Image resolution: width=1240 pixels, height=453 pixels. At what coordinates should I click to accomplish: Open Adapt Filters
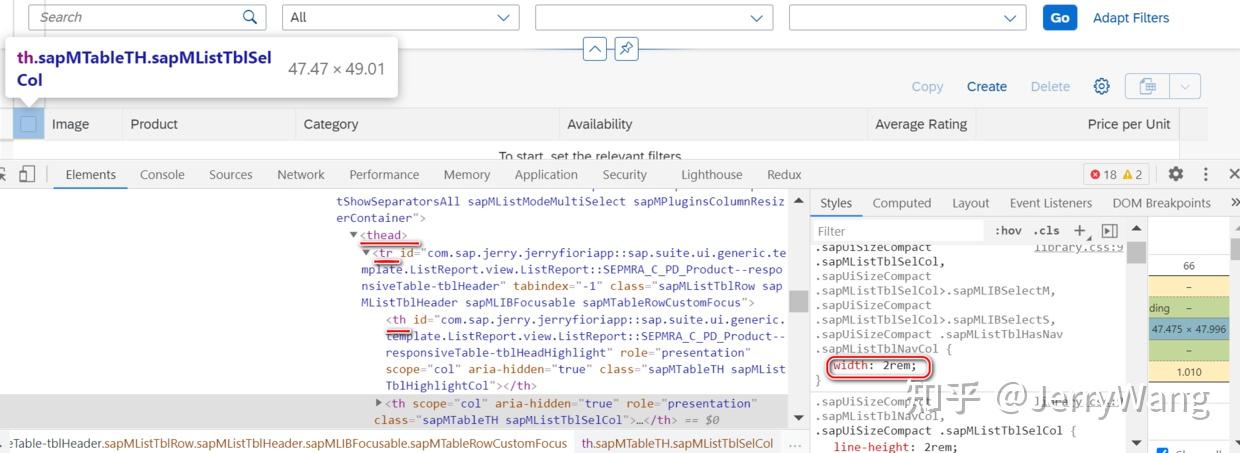tap(1131, 17)
